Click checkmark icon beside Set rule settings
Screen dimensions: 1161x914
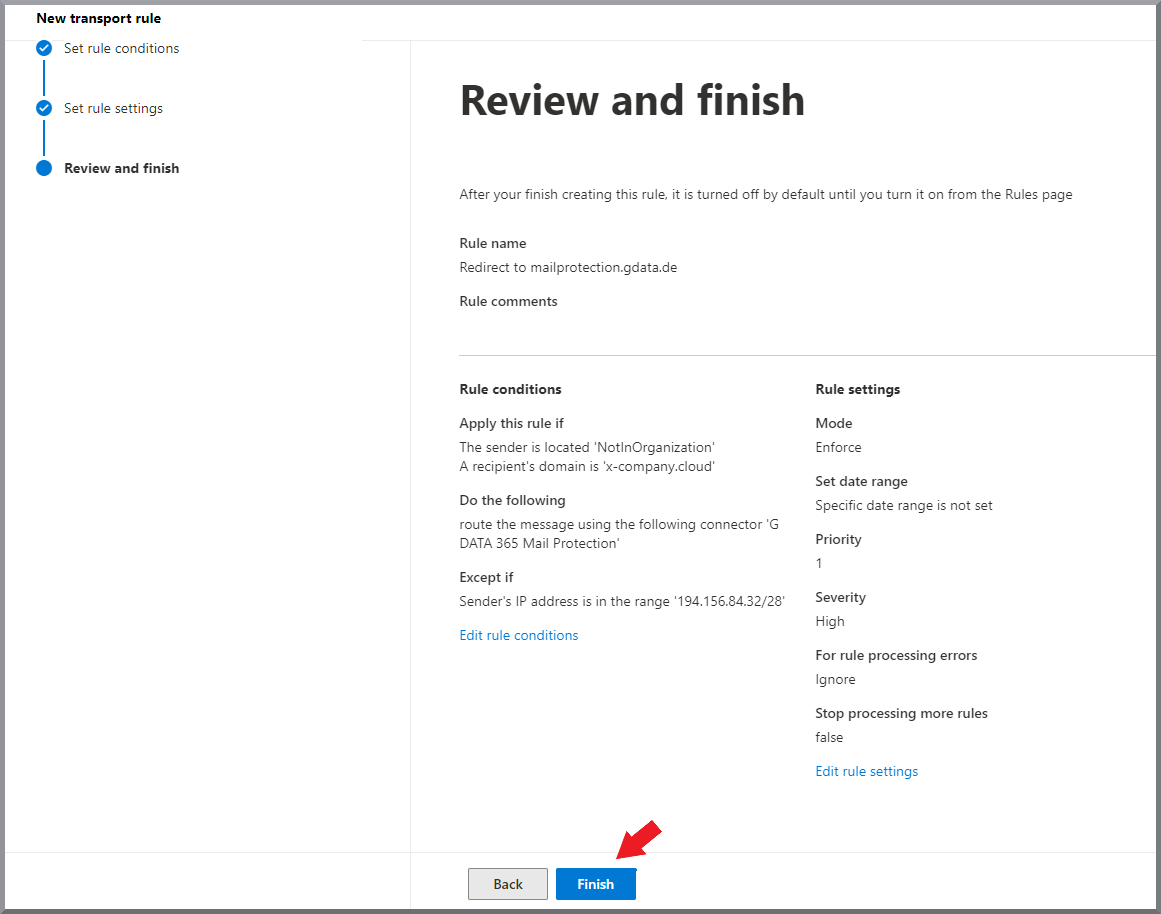44,108
